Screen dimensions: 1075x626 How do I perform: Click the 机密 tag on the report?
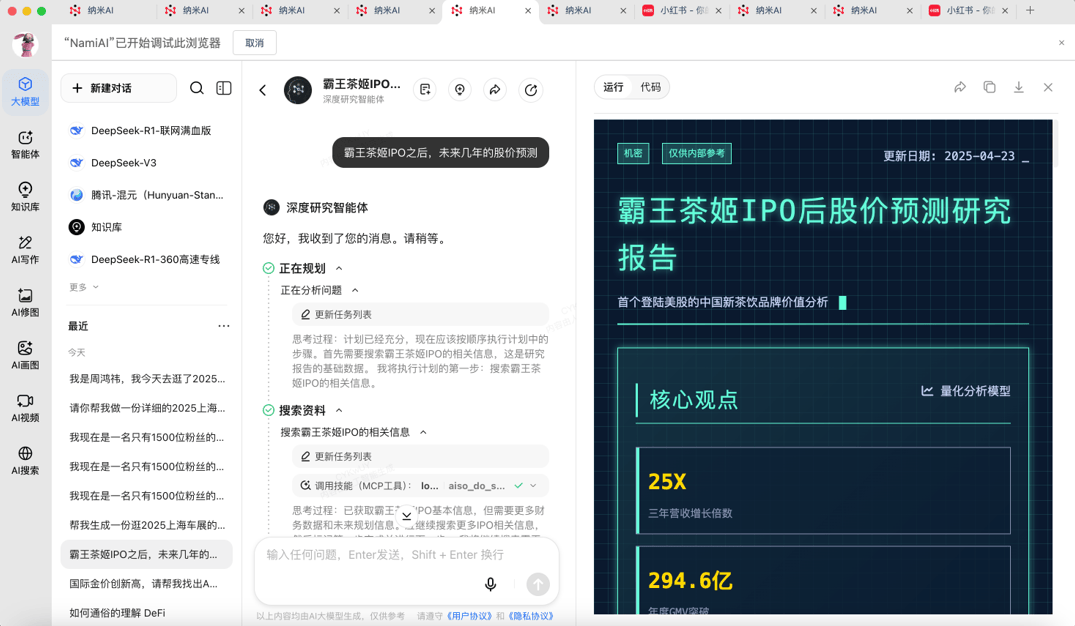pos(633,153)
